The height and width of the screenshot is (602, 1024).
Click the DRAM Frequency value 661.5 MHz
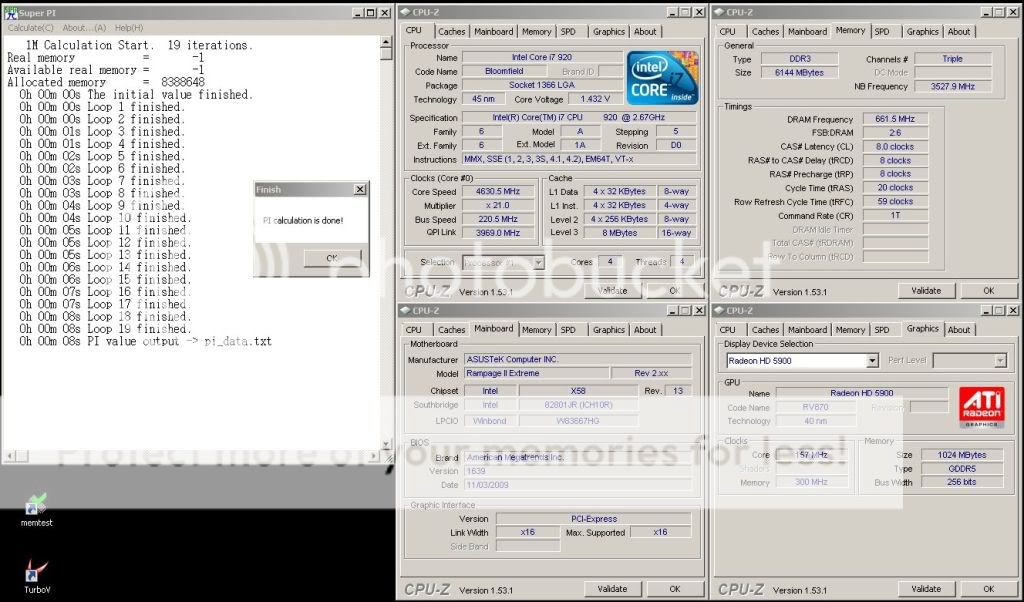[895, 119]
